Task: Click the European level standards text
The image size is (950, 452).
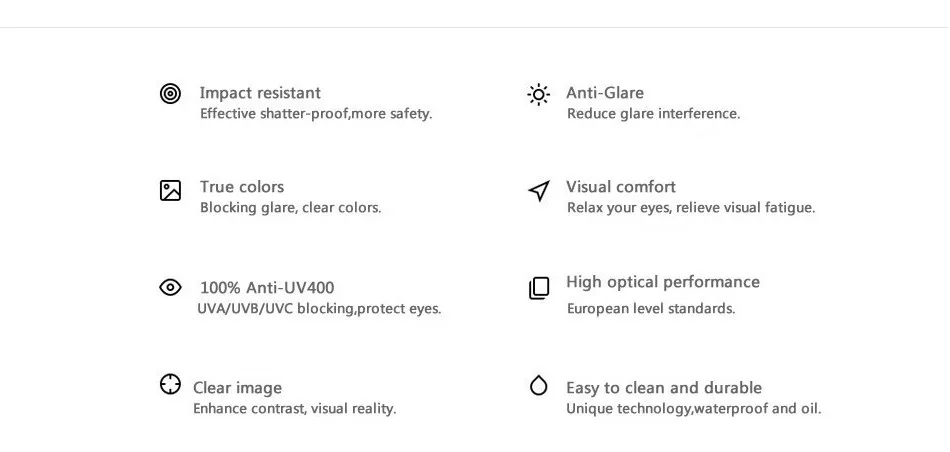Action: [651, 308]
